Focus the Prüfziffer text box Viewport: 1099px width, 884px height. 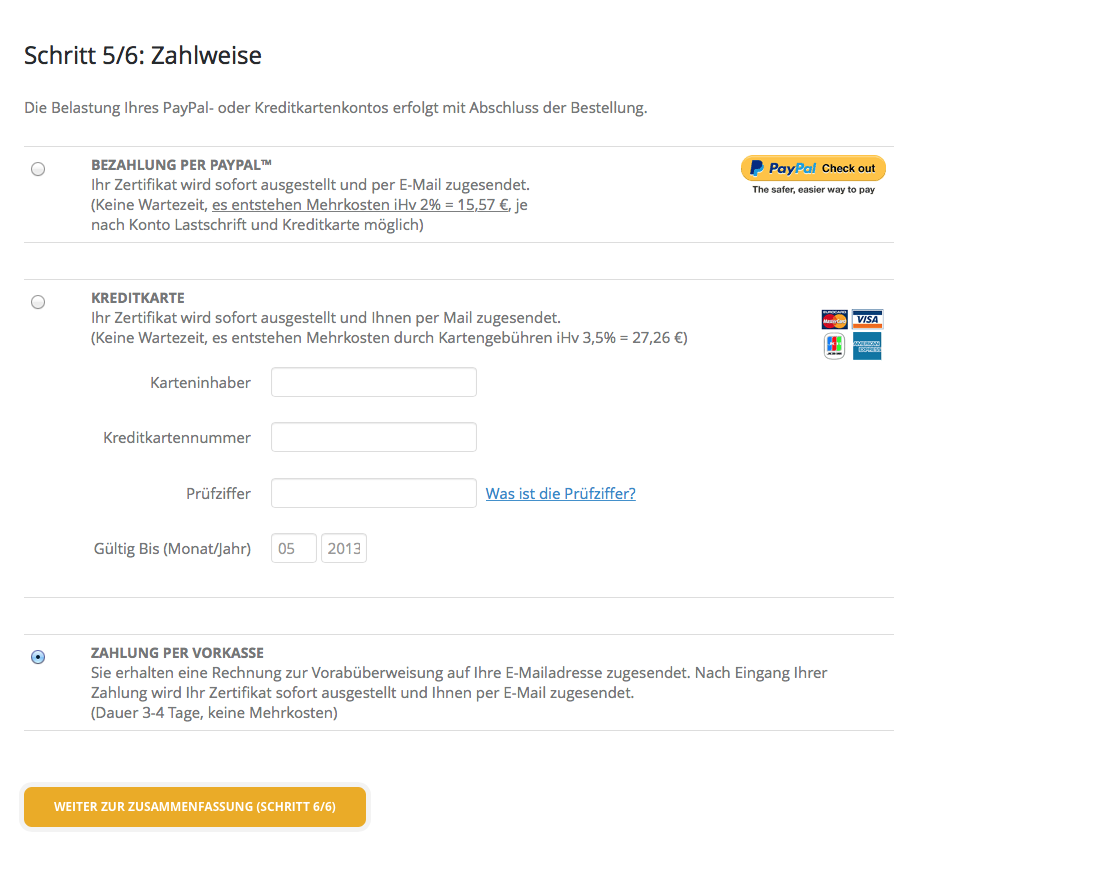click(x=373, y=493)
